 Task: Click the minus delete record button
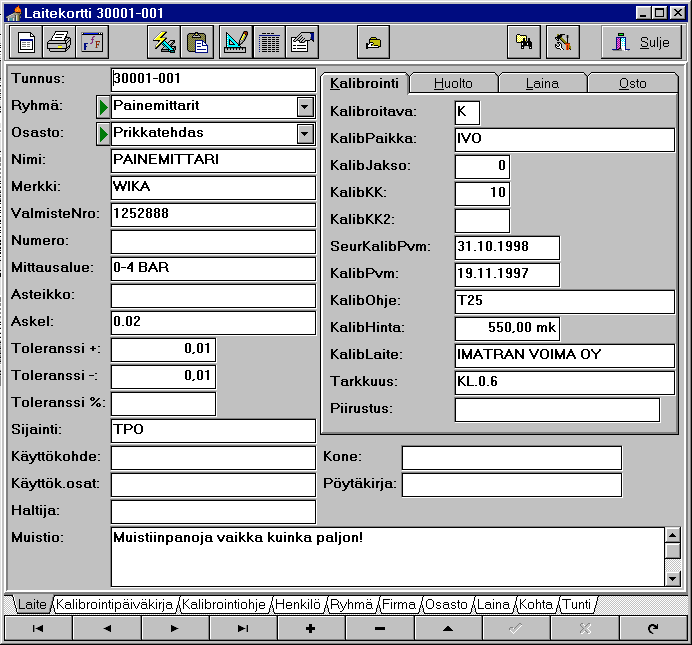tap(380, 628)
